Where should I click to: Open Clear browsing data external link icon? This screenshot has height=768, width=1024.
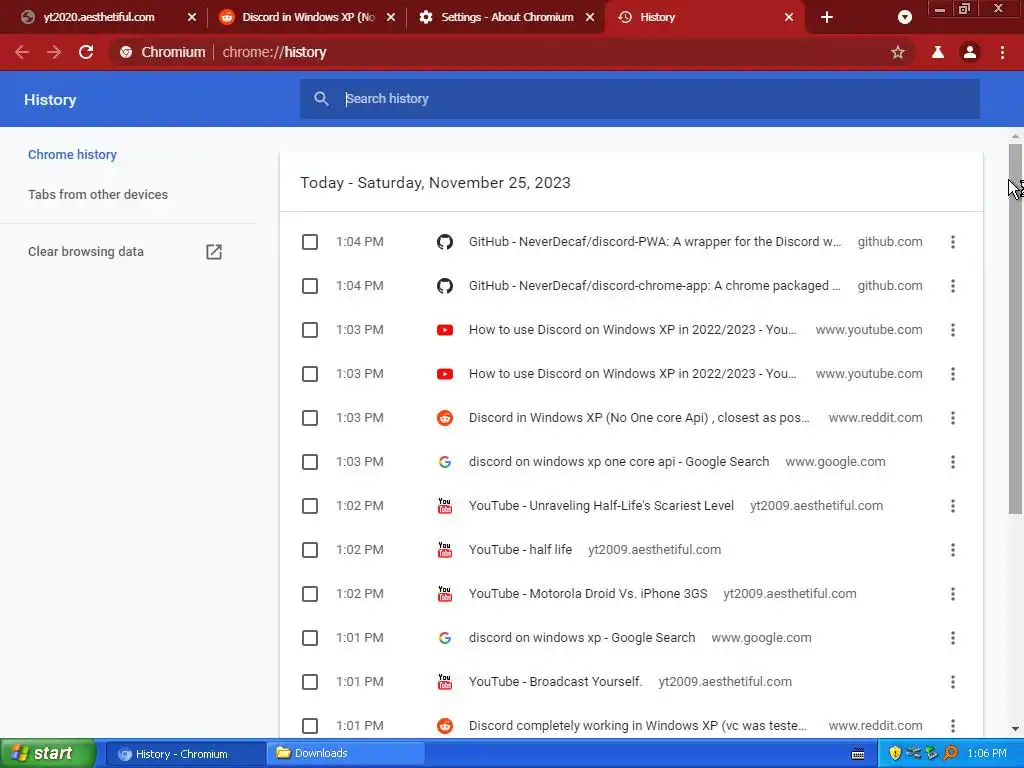point(214,252)
